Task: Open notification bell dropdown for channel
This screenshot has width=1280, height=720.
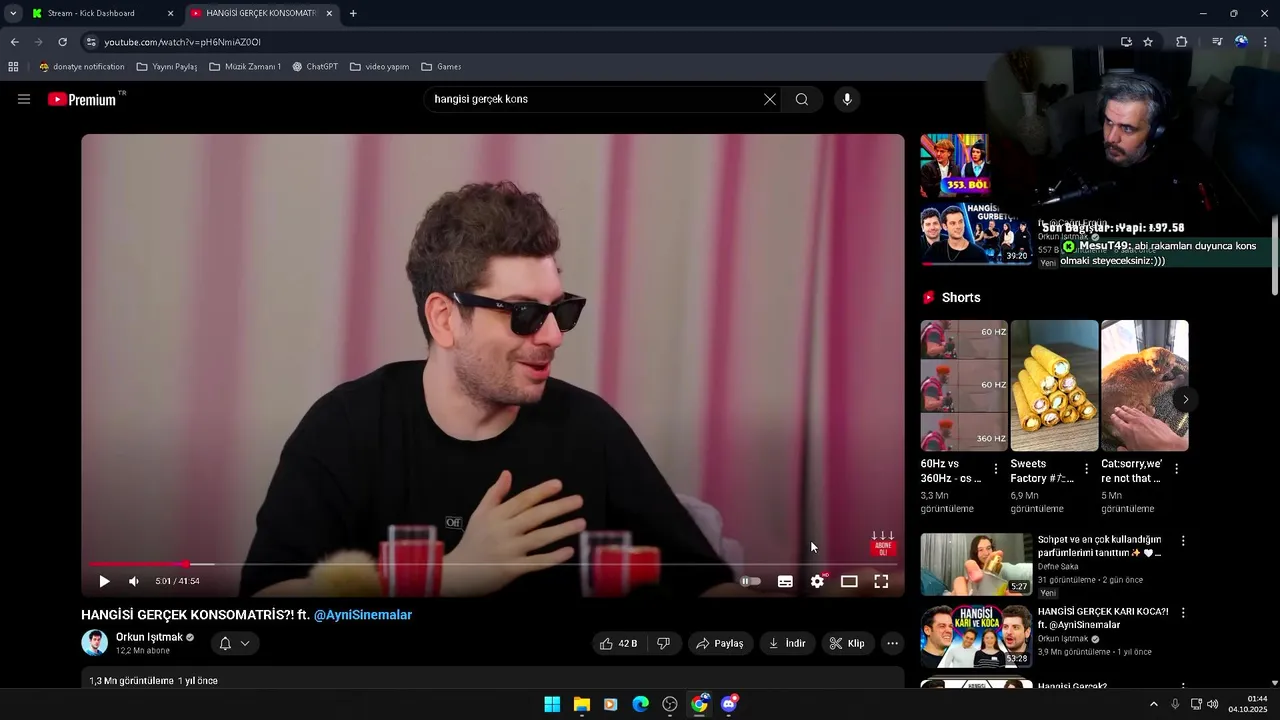Action: 234,643
